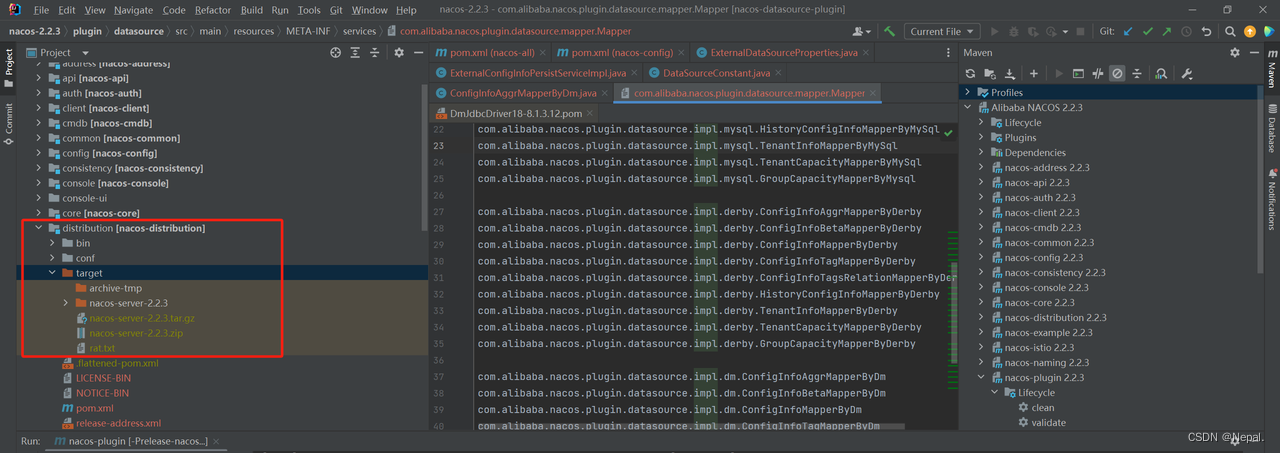Hide the Project panel with minus icon

(417, 52)
